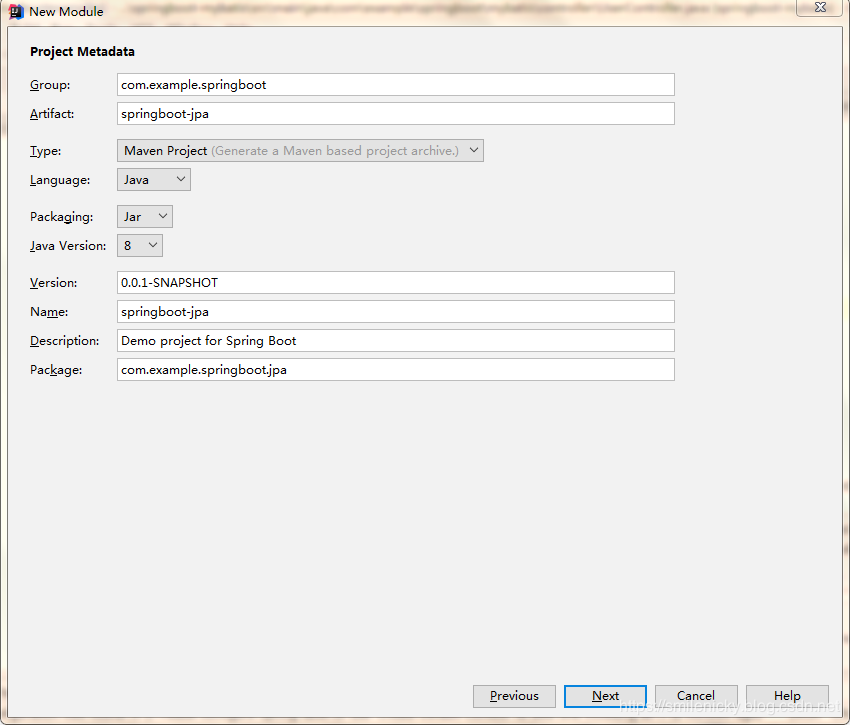Edit the Package text field
This screenshot has height=725, width=850.
click(396, 370)
